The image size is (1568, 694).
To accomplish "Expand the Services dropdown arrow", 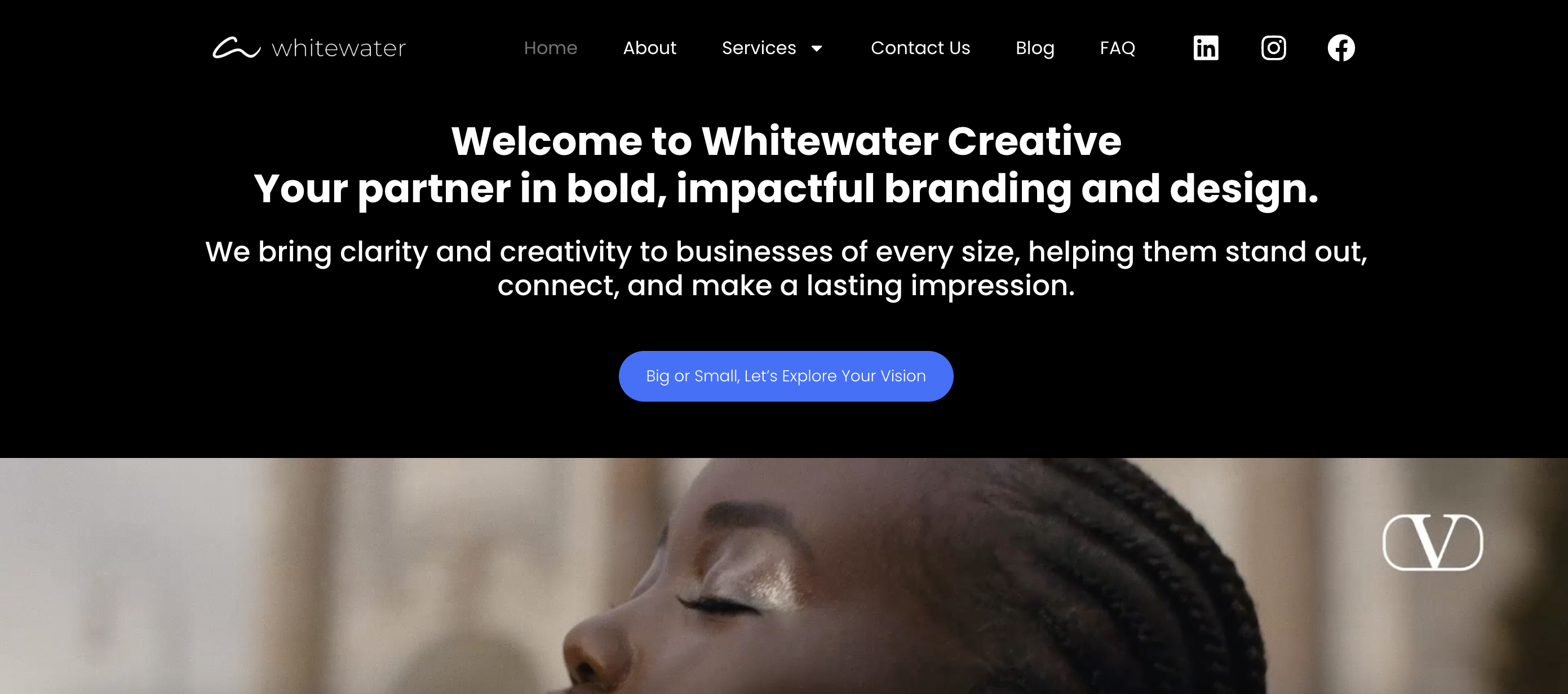I will (817, 48).
